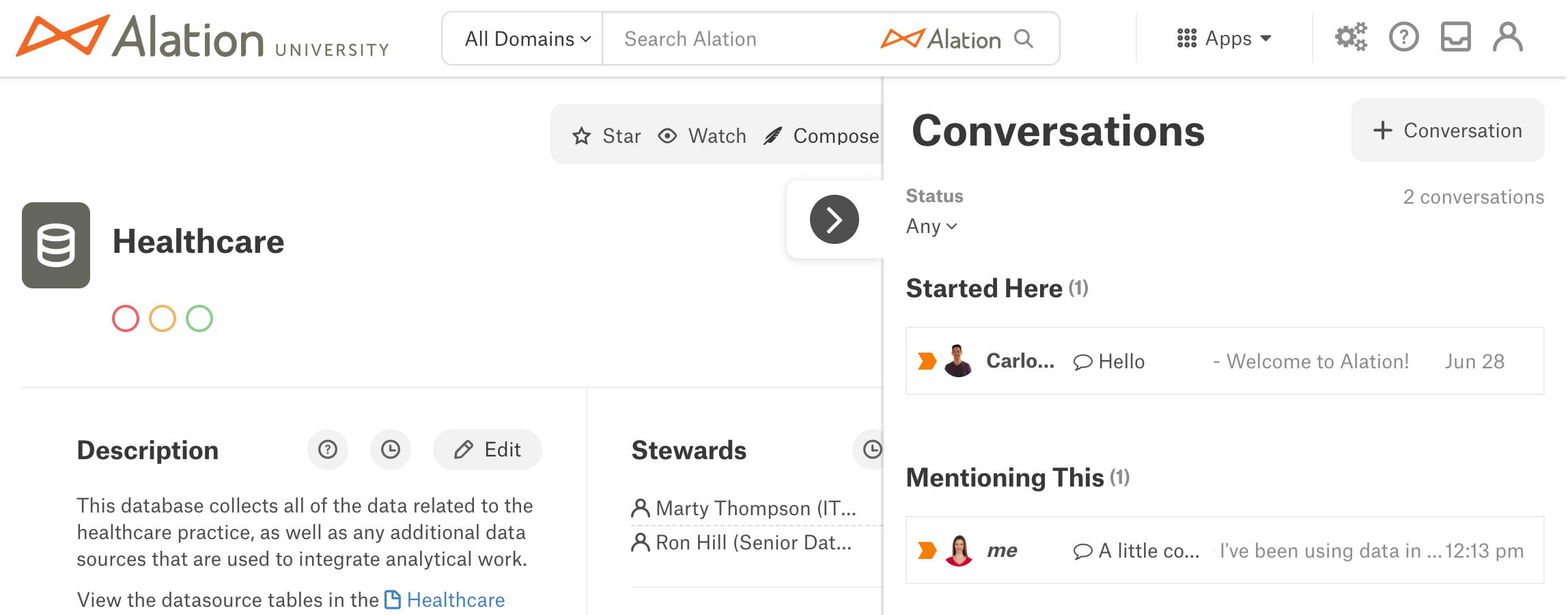
Task: Click my avatar in Mentioning This
Action: click(x=958, y=550)
